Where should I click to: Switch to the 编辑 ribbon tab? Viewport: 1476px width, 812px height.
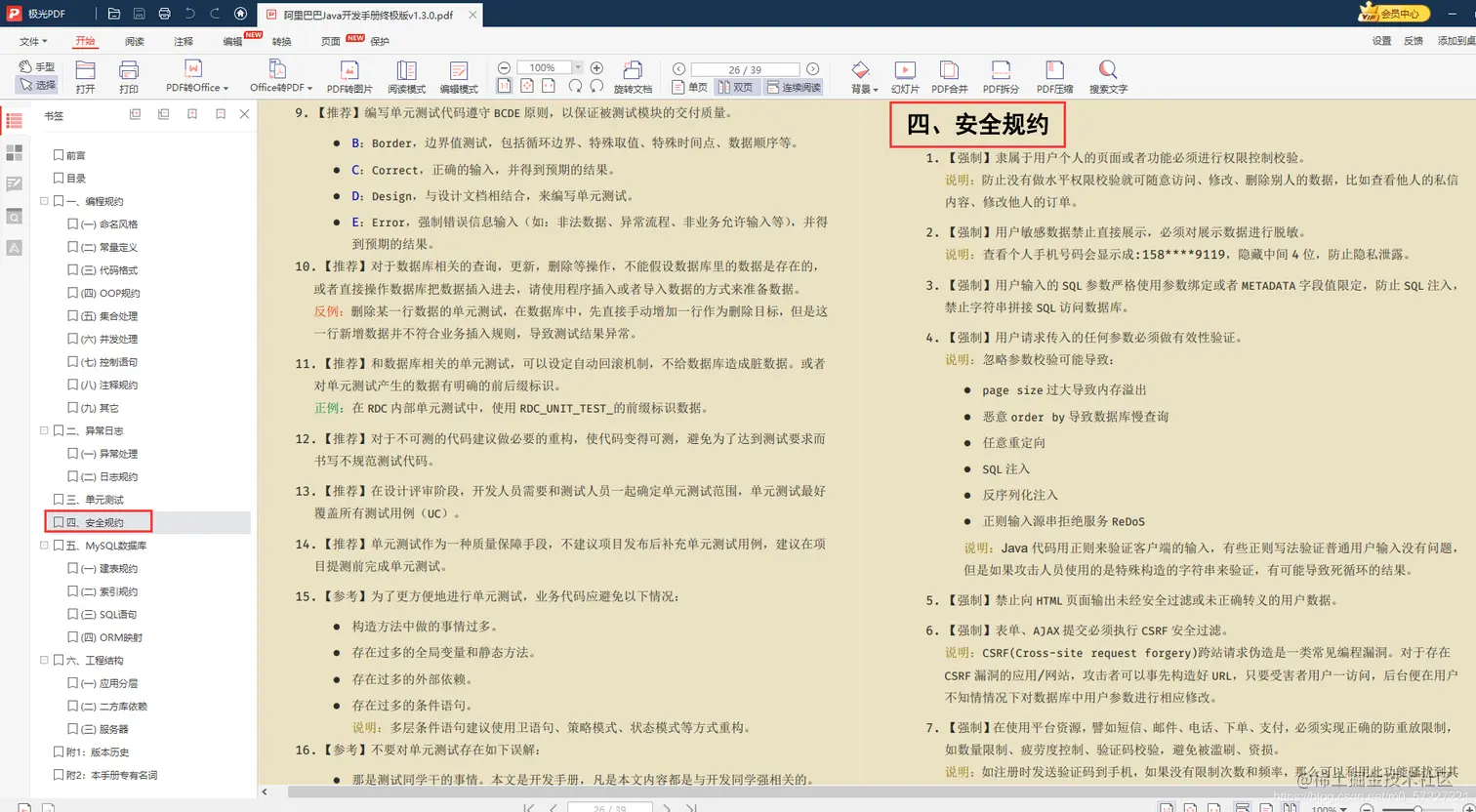point(232,41)
